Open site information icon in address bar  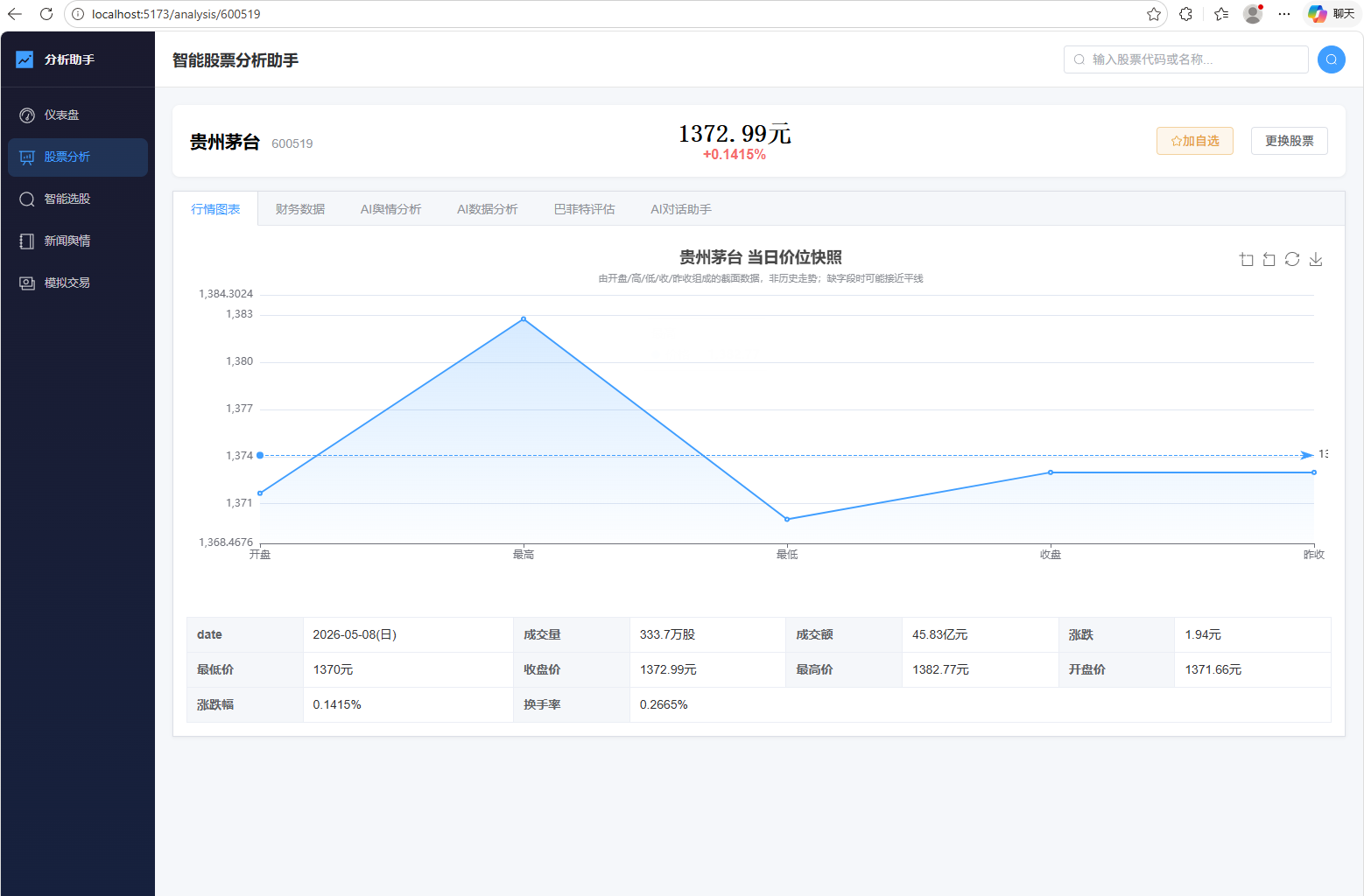click(78, 14)
